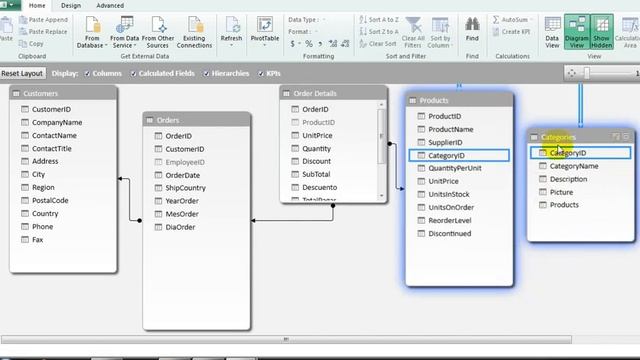Open Existing Connections dialog
640x360 pixels.
tap(194, 32)
